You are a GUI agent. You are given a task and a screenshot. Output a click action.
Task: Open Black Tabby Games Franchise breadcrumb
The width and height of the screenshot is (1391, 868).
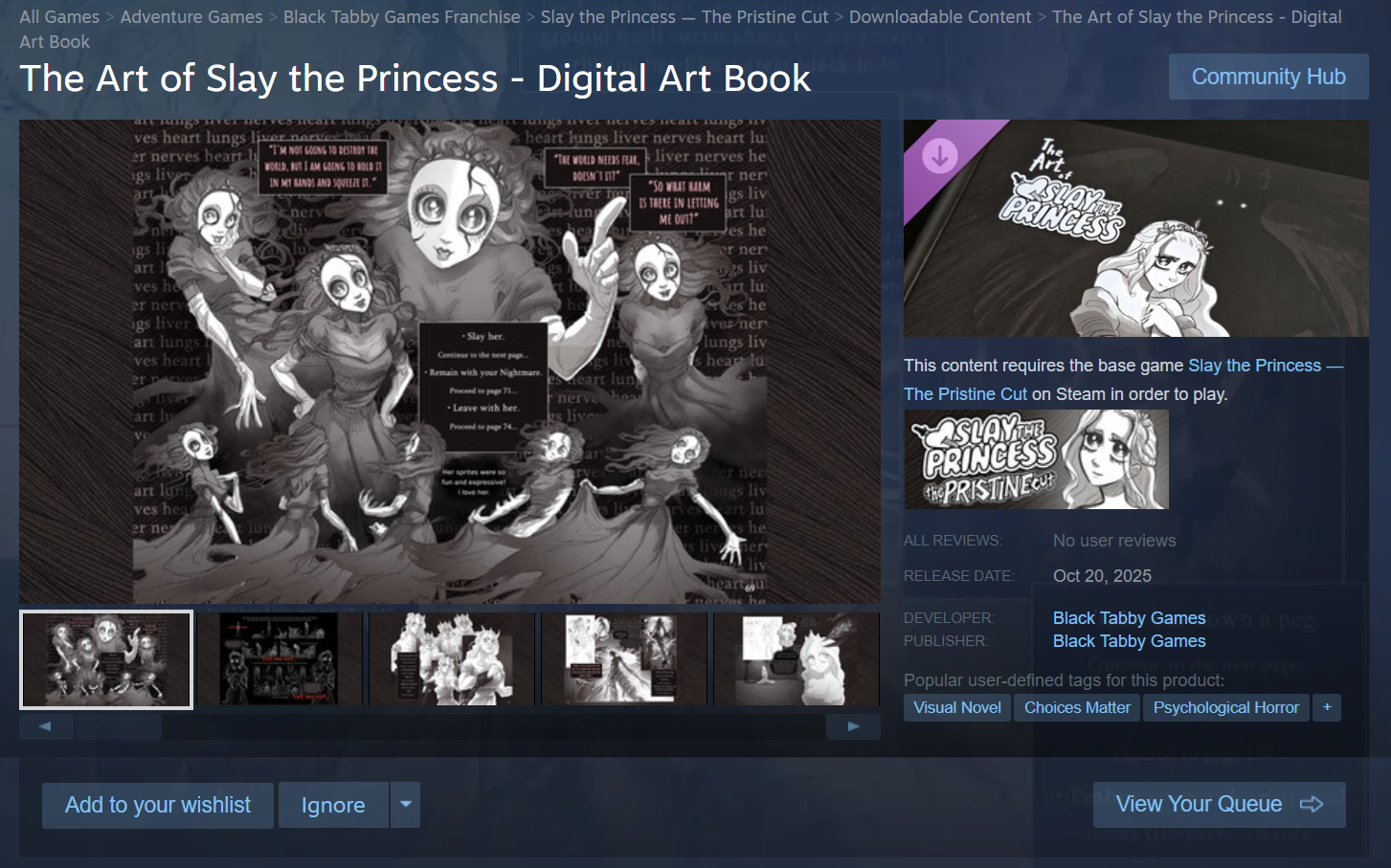click(402, 17)
